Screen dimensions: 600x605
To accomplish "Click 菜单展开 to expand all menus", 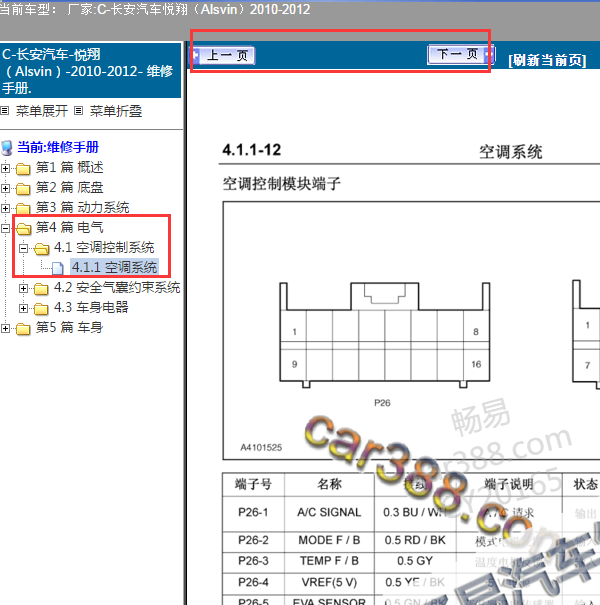I will pos(42,111).
